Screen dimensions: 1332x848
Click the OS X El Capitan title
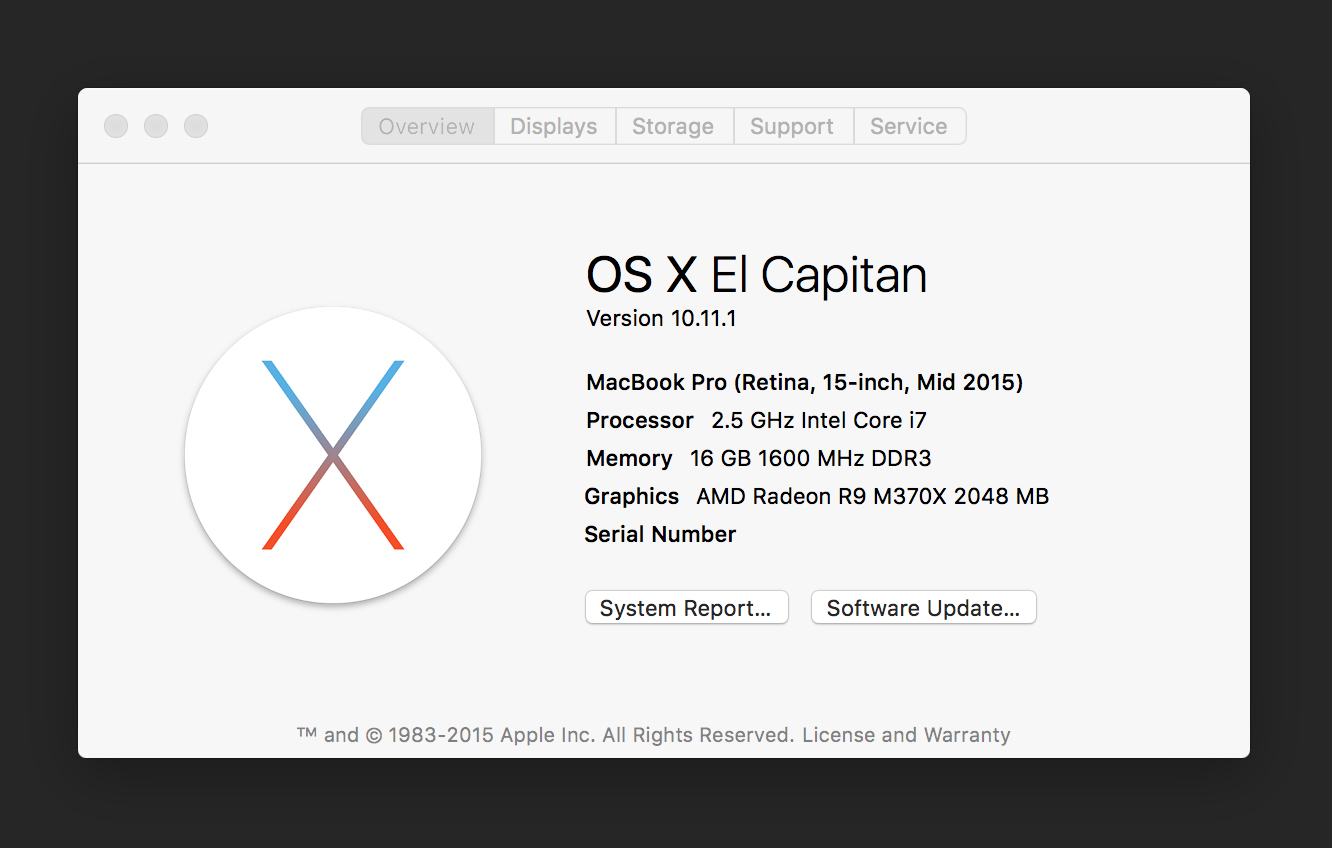pyautogui.click(x=756, y=275)
